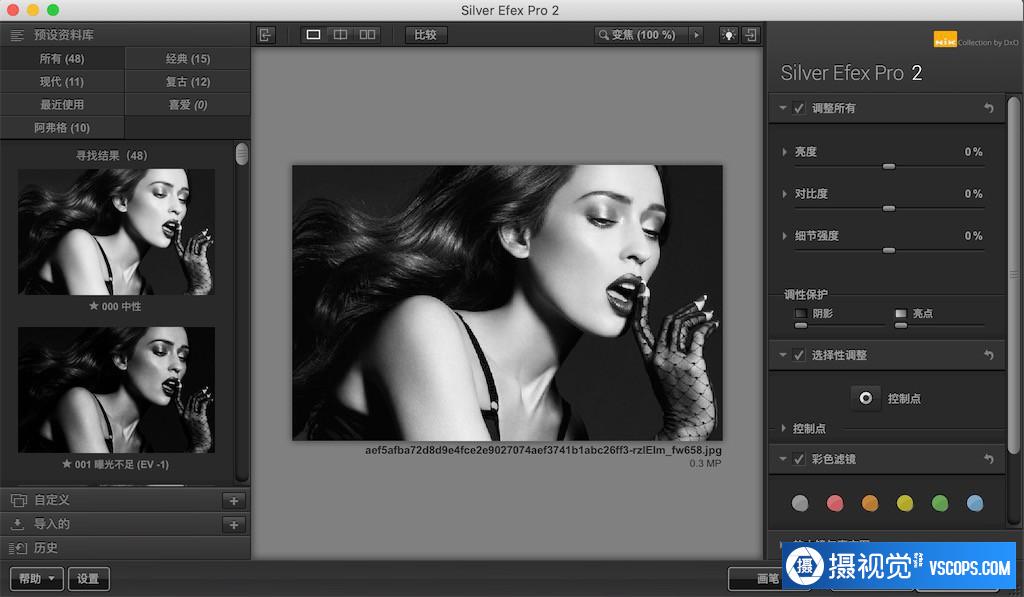The height and width of the screenshot is (597, 1024).
Task: Click the 0.3 MP image size text
Action: click(705, 463)
